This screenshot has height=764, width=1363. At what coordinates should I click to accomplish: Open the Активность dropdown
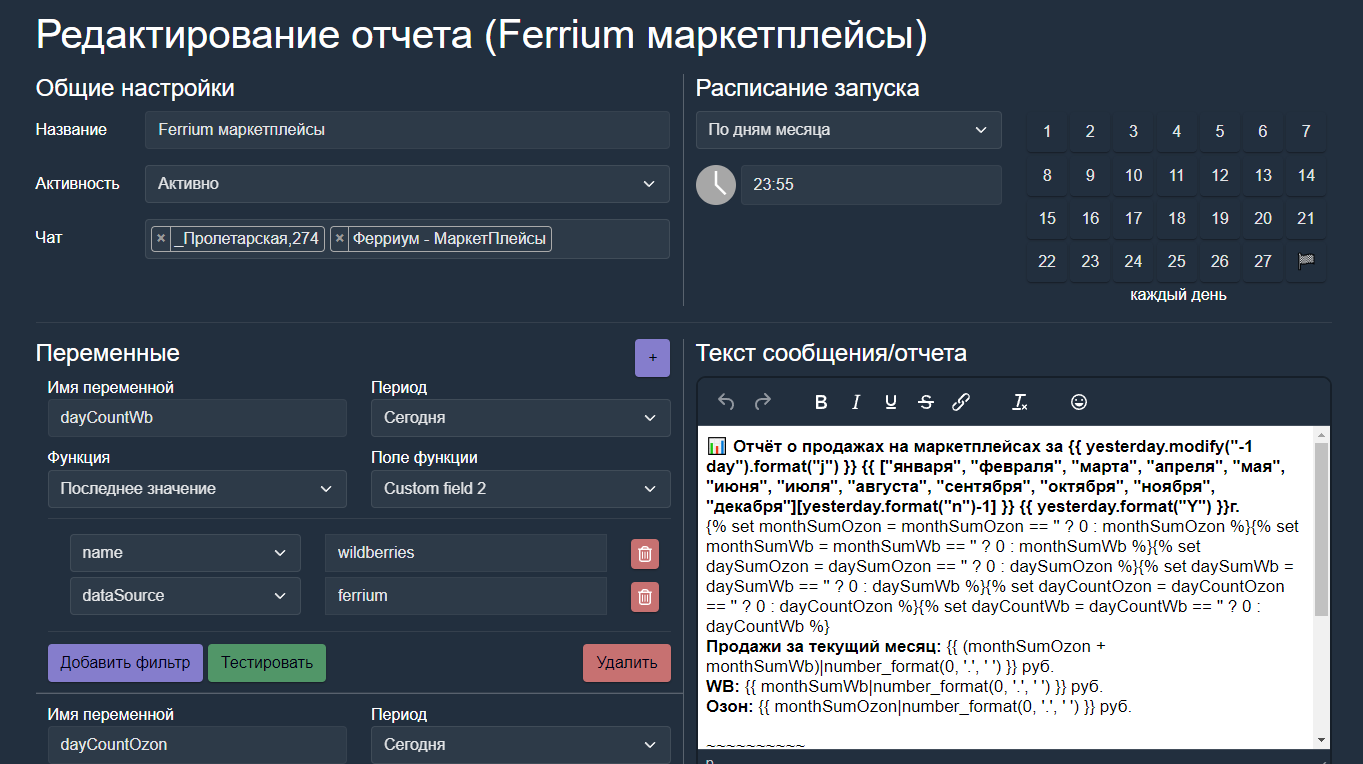point(407,184)
